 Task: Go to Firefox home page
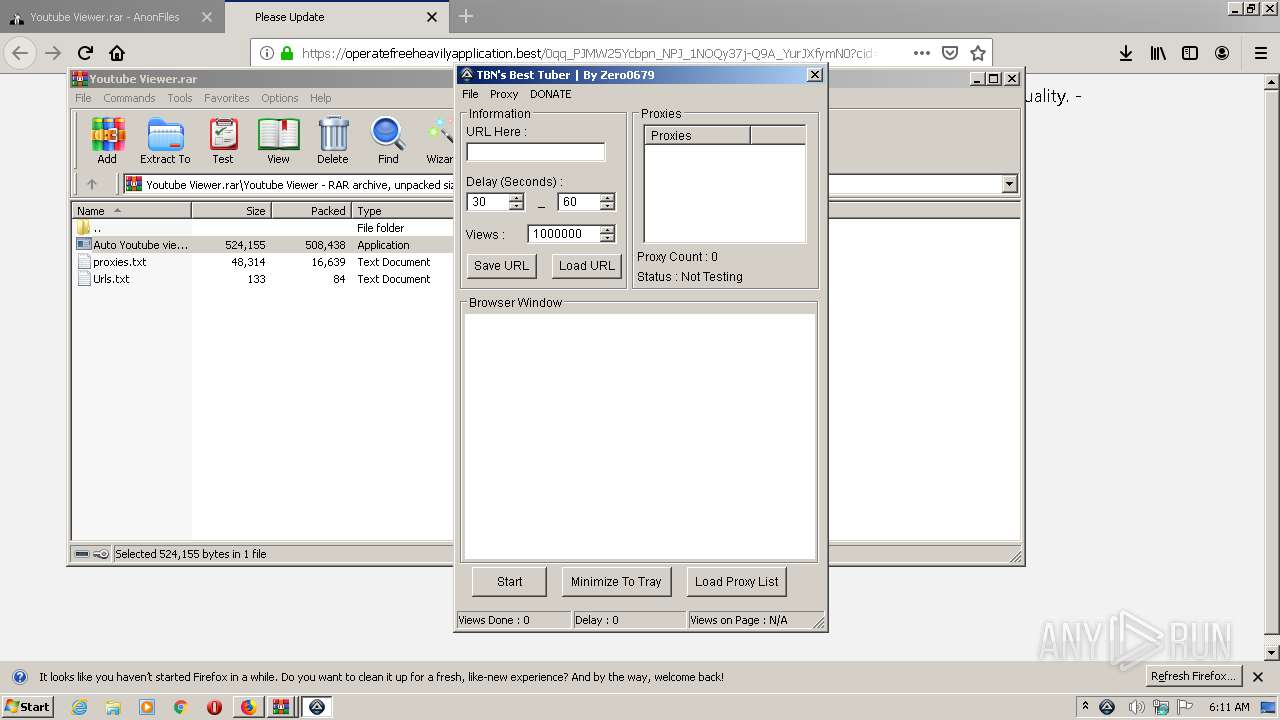coord(117,53)
